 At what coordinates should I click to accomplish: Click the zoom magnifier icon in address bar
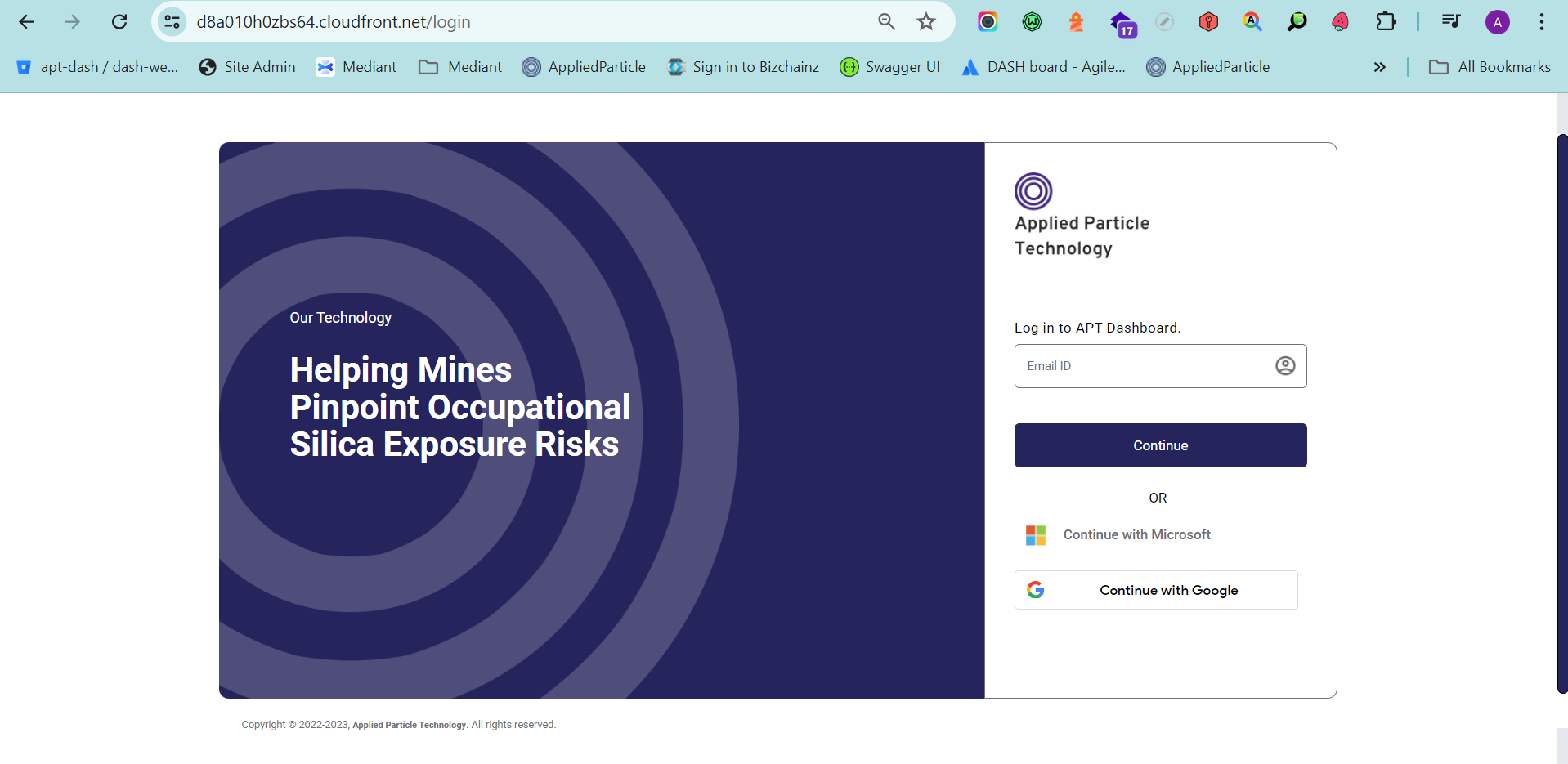(x=887, y=22)
